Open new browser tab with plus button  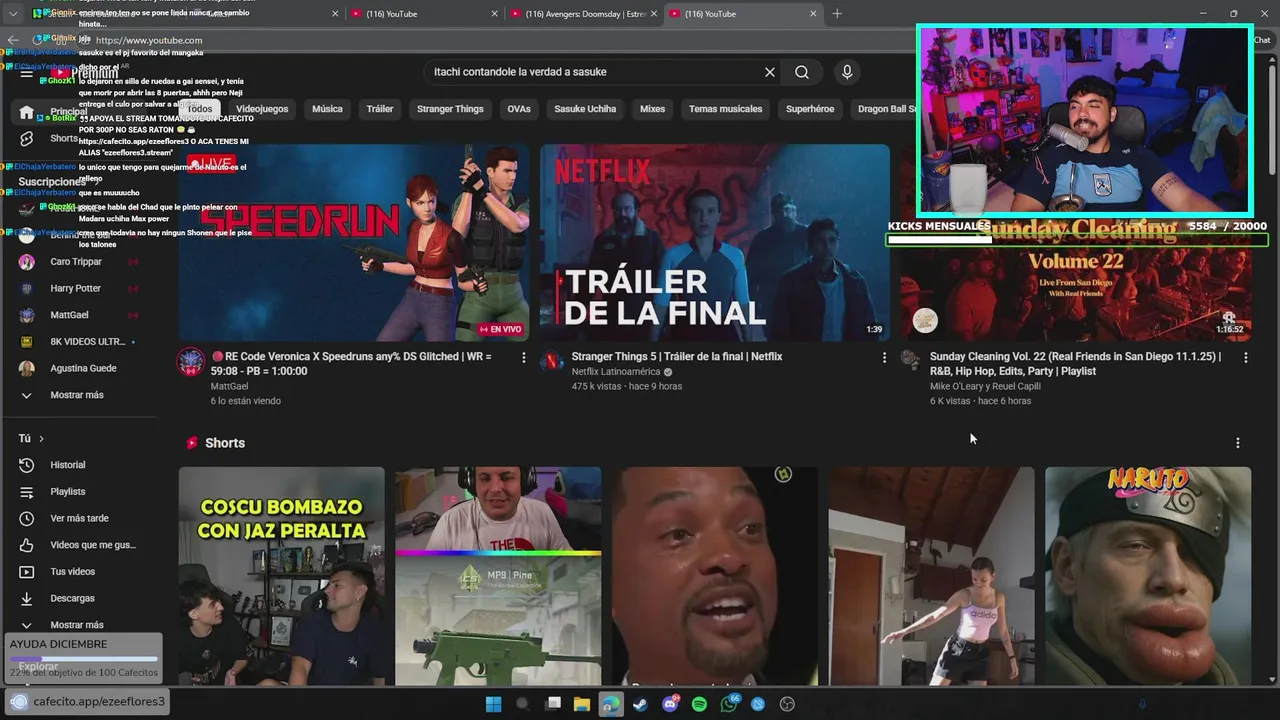pos(837,14)
